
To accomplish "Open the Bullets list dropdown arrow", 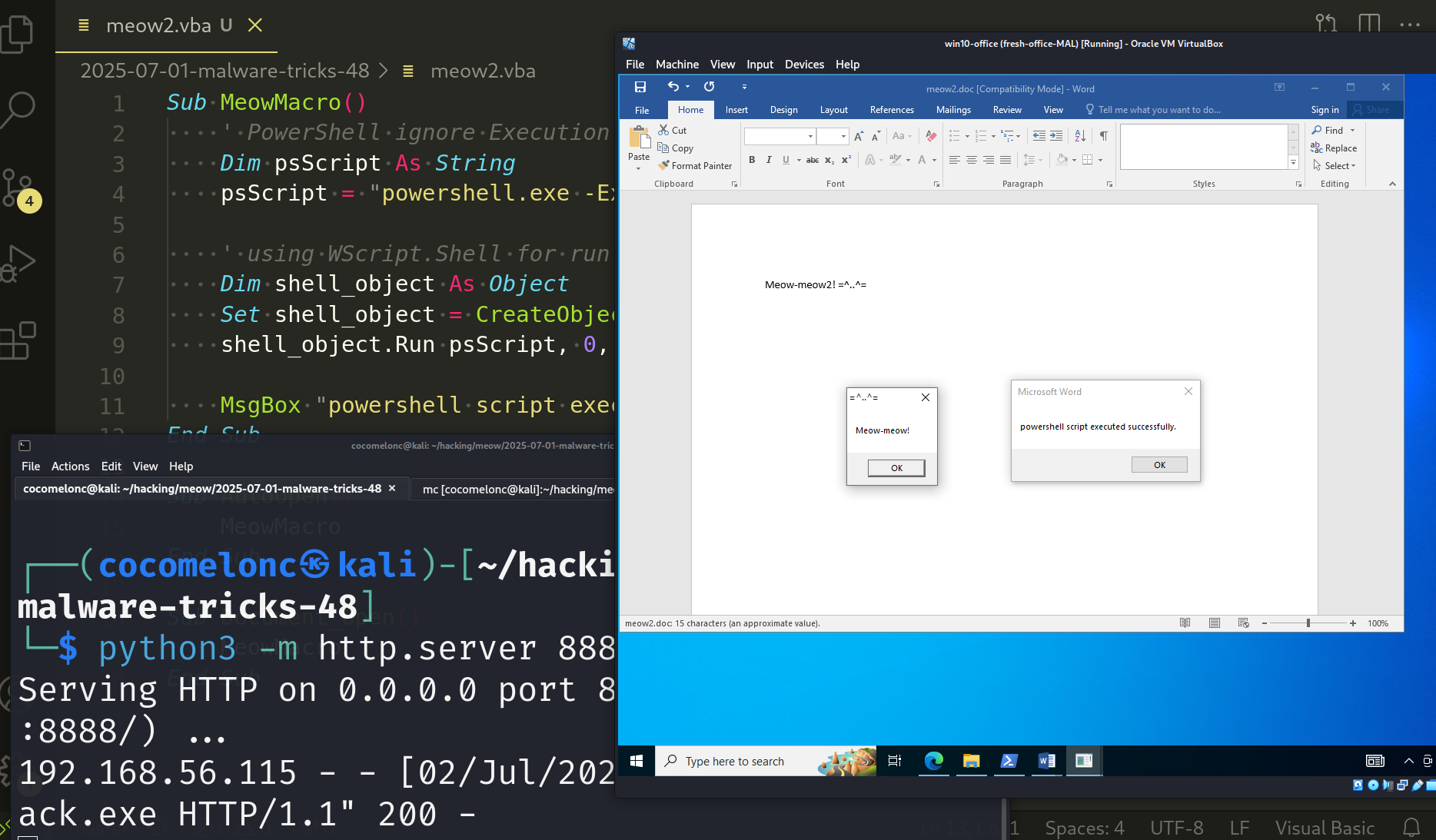I will click(967, 136).
